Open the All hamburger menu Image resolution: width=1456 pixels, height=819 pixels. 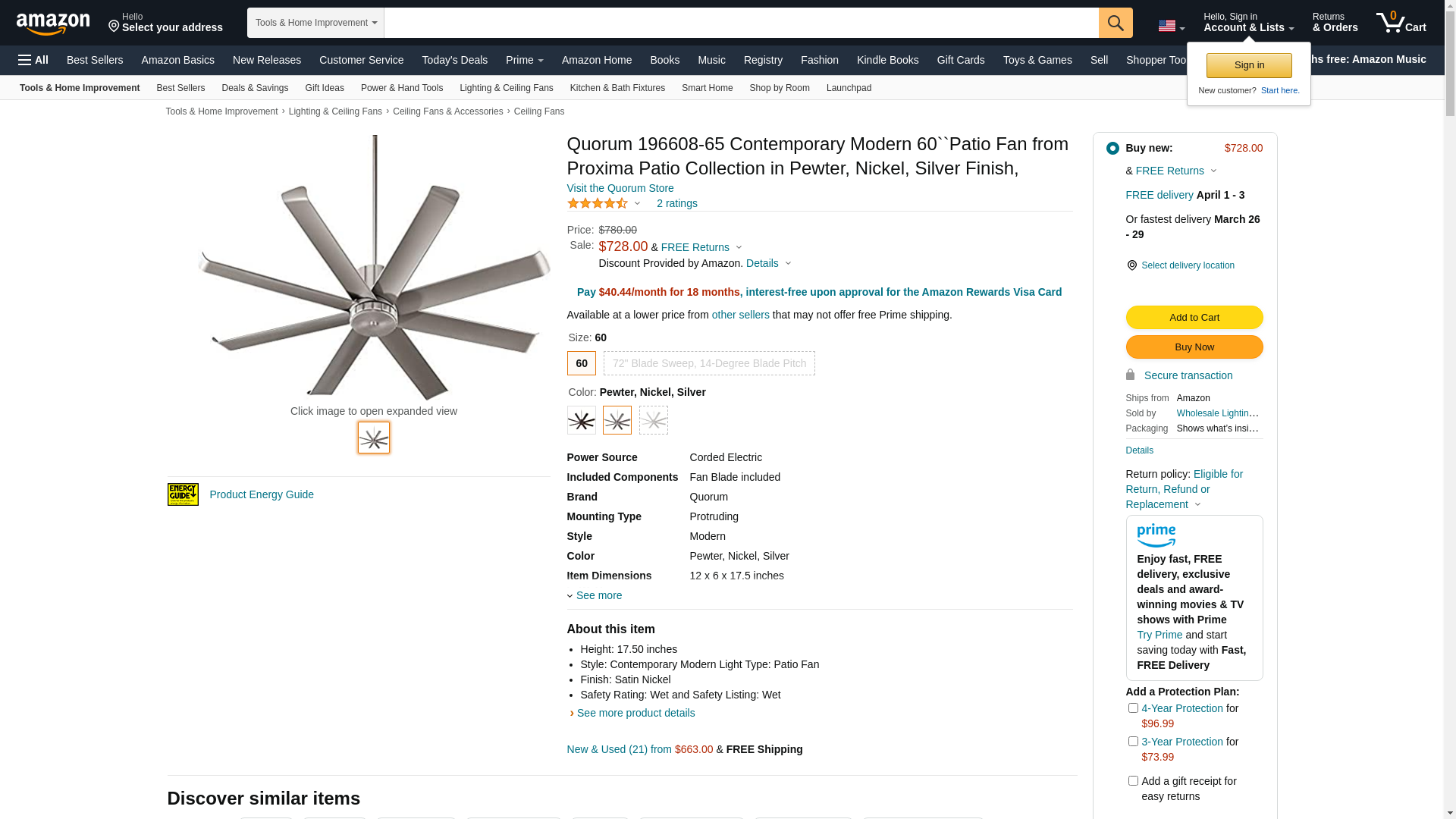33,60
